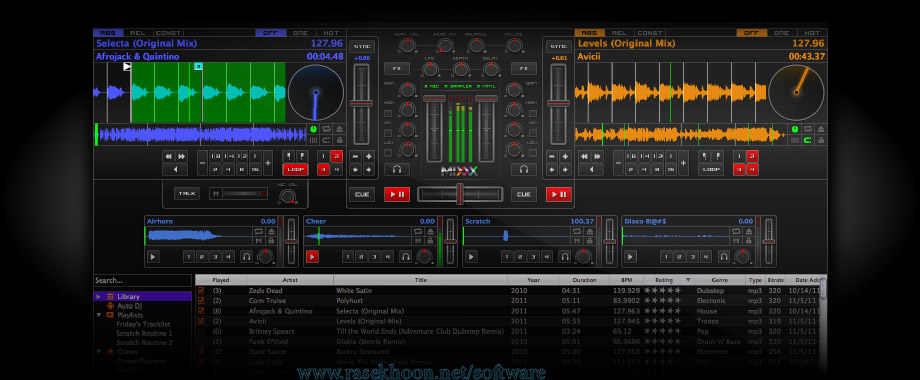Fast-forward the left deck track
This screenshot has width=920, height=380.
tap(182, 156)
